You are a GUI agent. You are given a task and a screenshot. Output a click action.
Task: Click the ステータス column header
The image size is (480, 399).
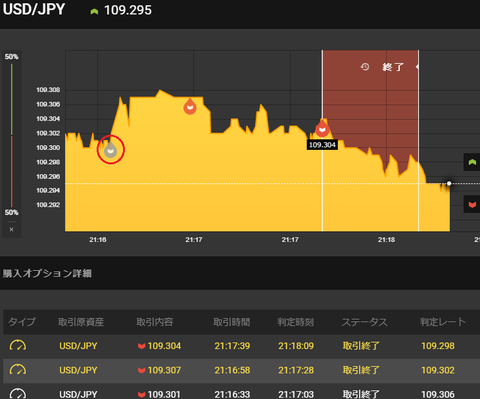tap(364, 322)
